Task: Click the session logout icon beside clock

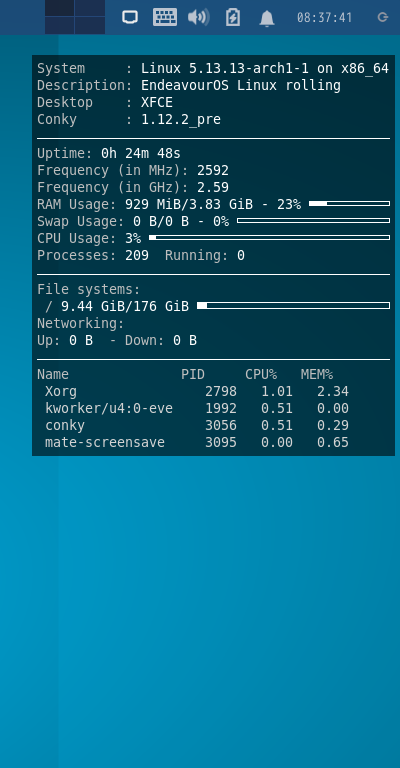Action: click(383, 18)
